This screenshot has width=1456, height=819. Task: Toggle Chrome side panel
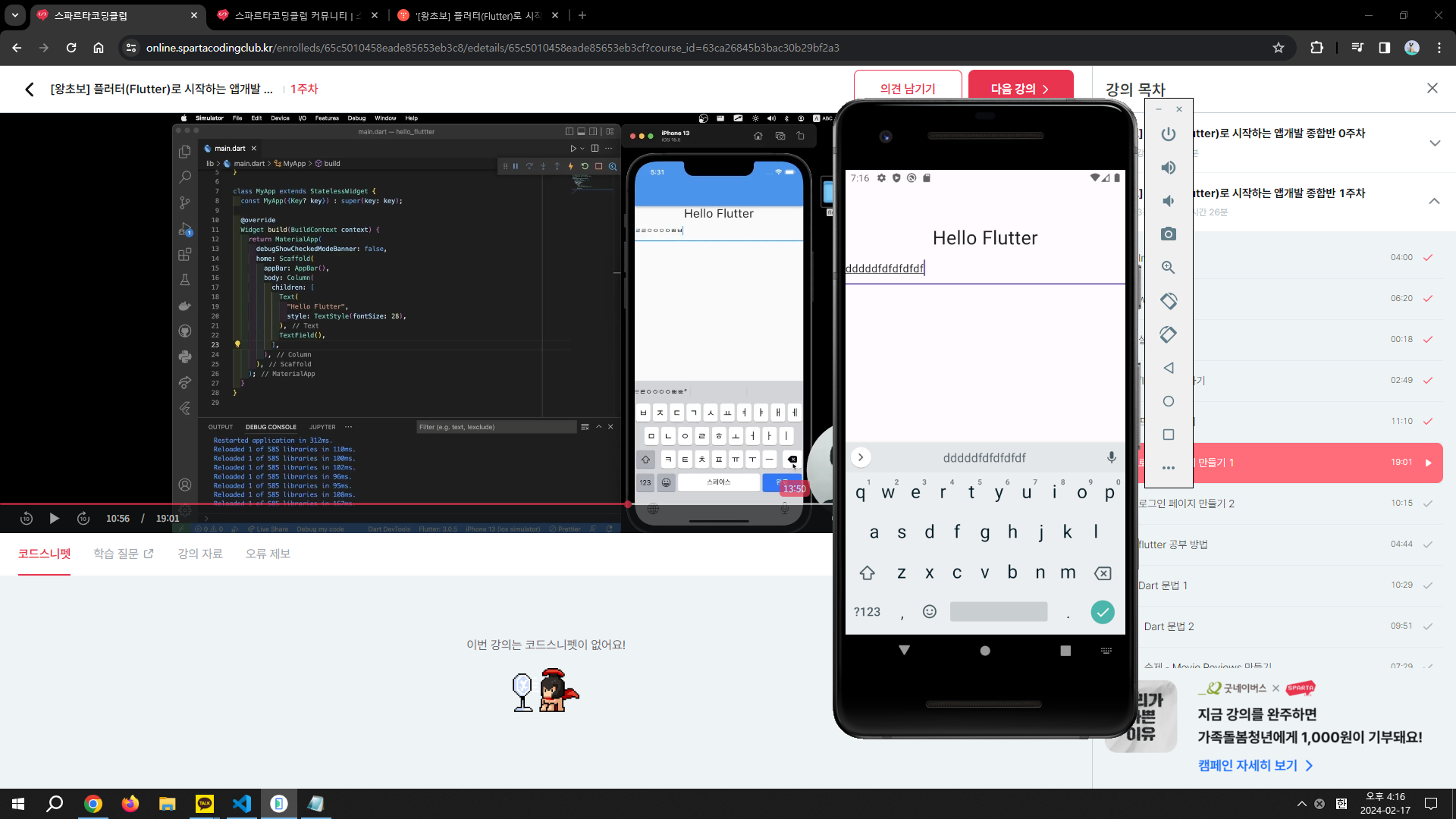click(1384, 48)
